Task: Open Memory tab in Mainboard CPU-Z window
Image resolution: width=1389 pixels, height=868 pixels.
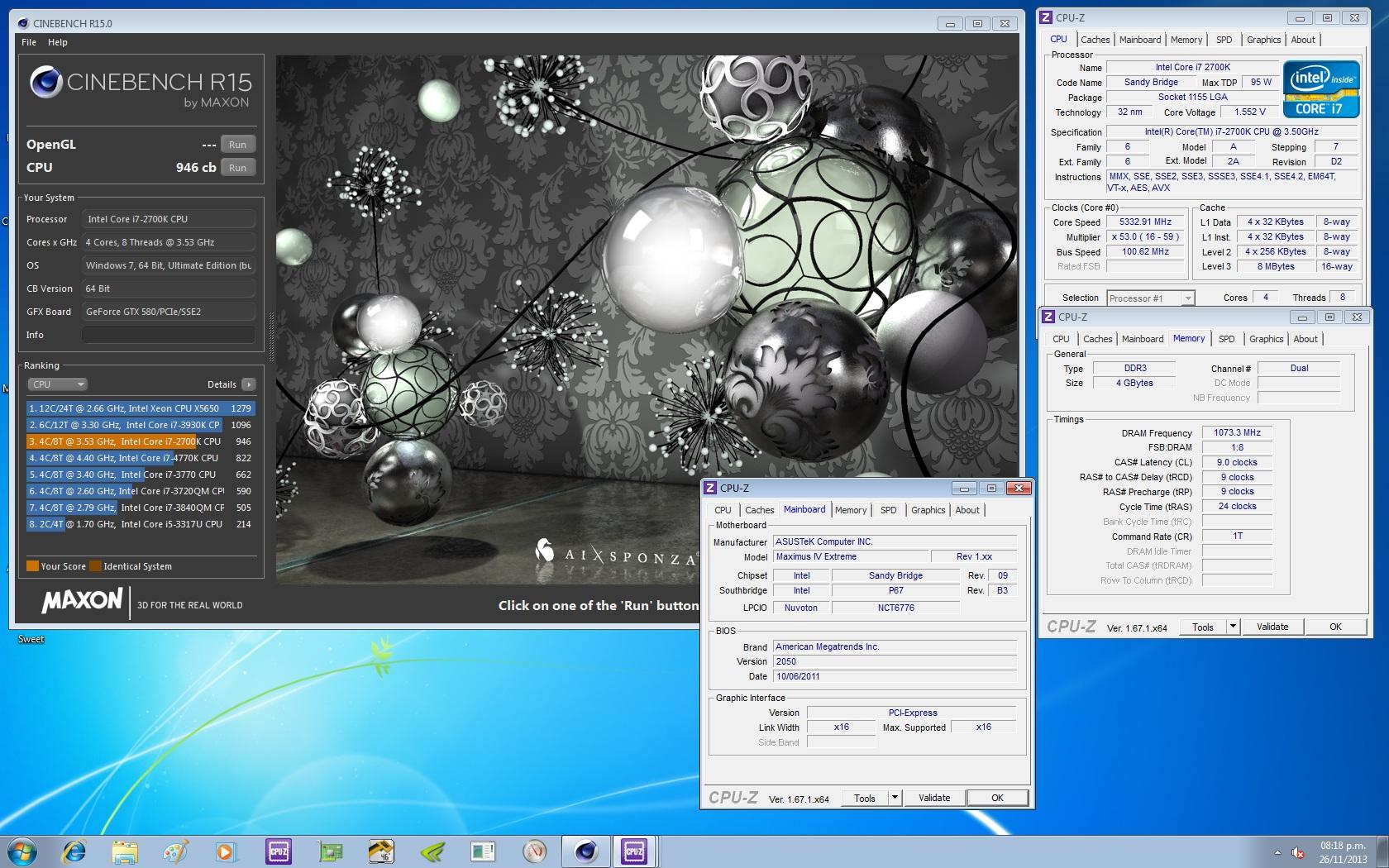Action: click(851, 510)
